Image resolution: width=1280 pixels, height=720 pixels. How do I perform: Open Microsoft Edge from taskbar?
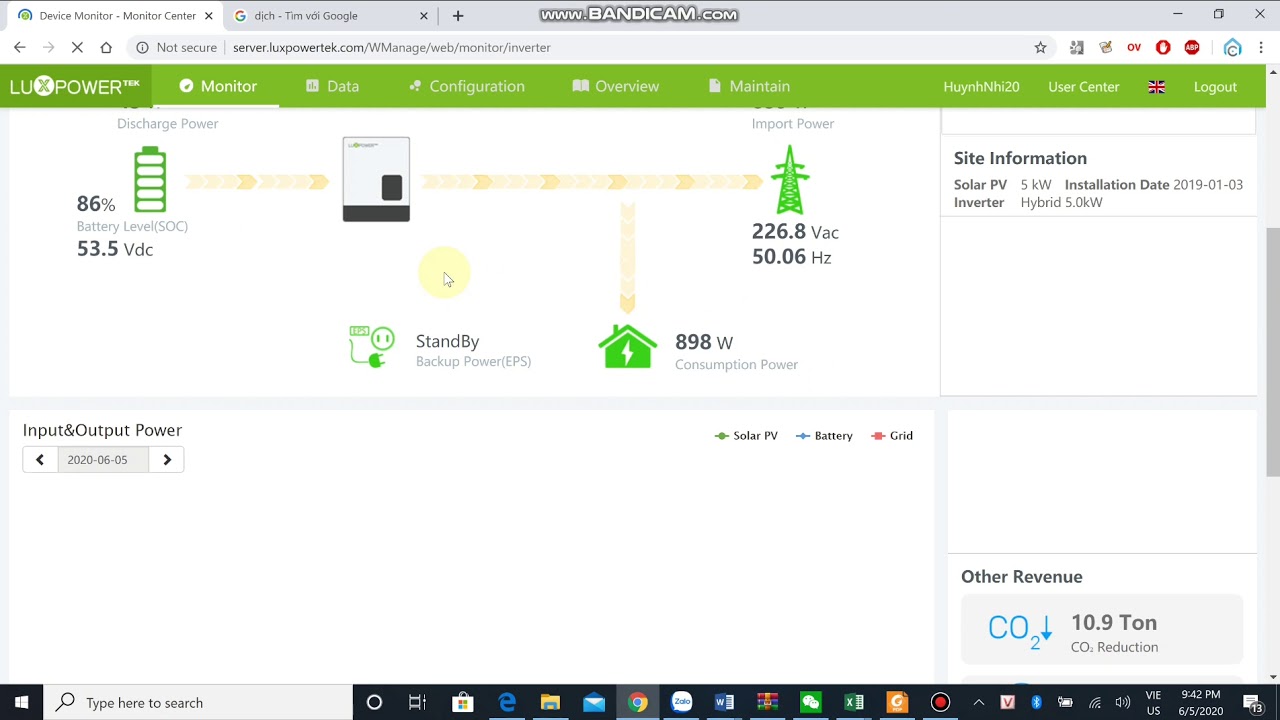click(507, 702)
